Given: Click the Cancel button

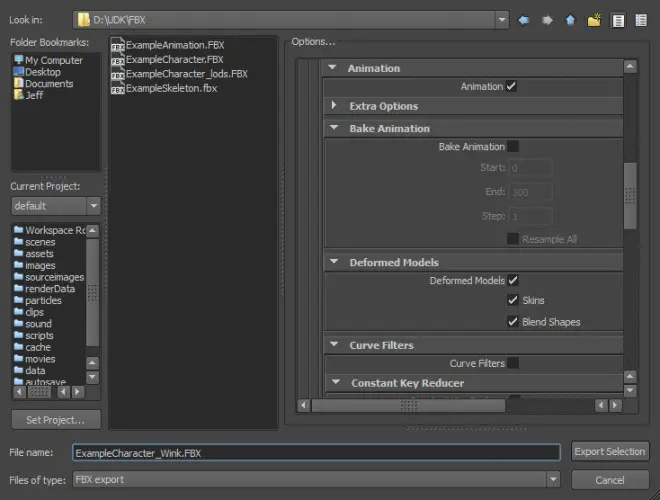Looking at the screenshot, I should pos(609,480).
